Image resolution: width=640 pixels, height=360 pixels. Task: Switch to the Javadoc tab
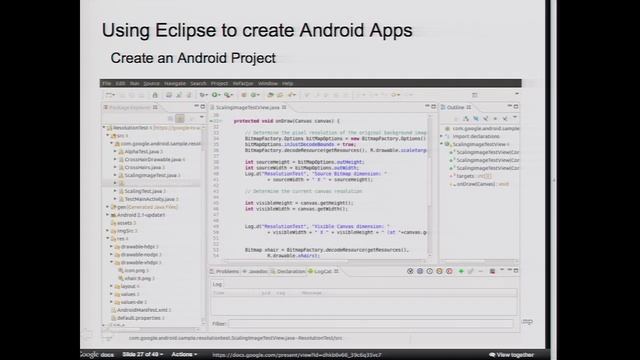[x=256, y=271]
